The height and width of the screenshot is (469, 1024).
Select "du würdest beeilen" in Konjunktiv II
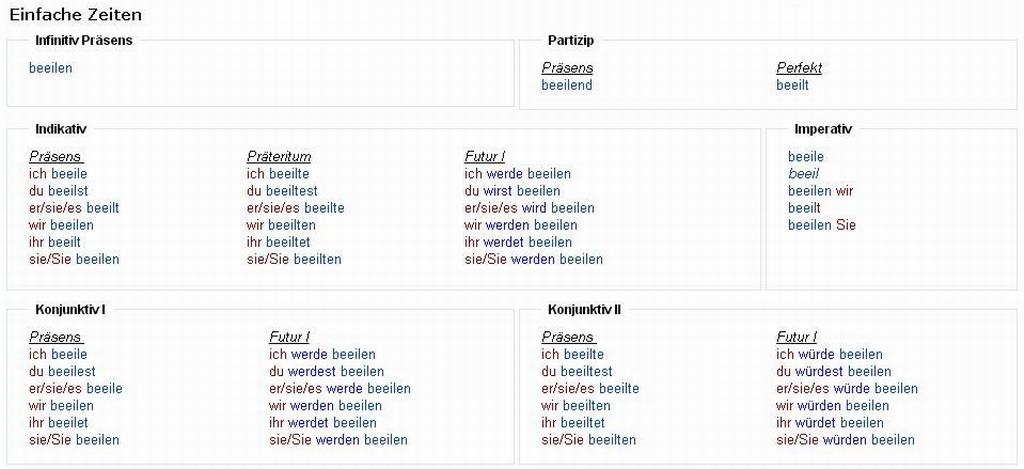pyautogui.click(x=833, y=371)
